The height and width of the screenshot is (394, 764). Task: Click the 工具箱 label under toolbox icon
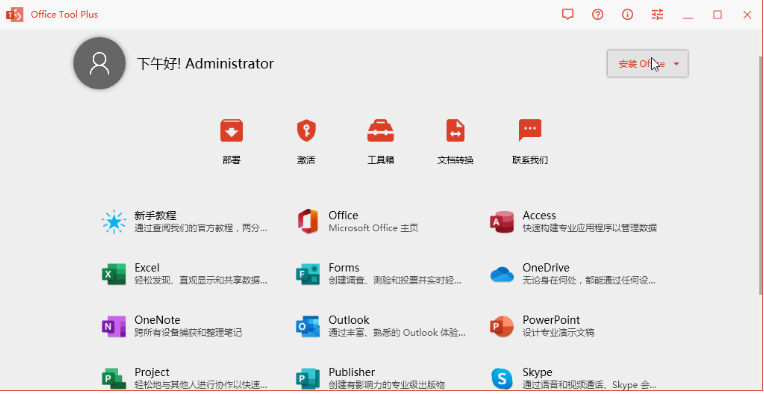click(381, 160)
